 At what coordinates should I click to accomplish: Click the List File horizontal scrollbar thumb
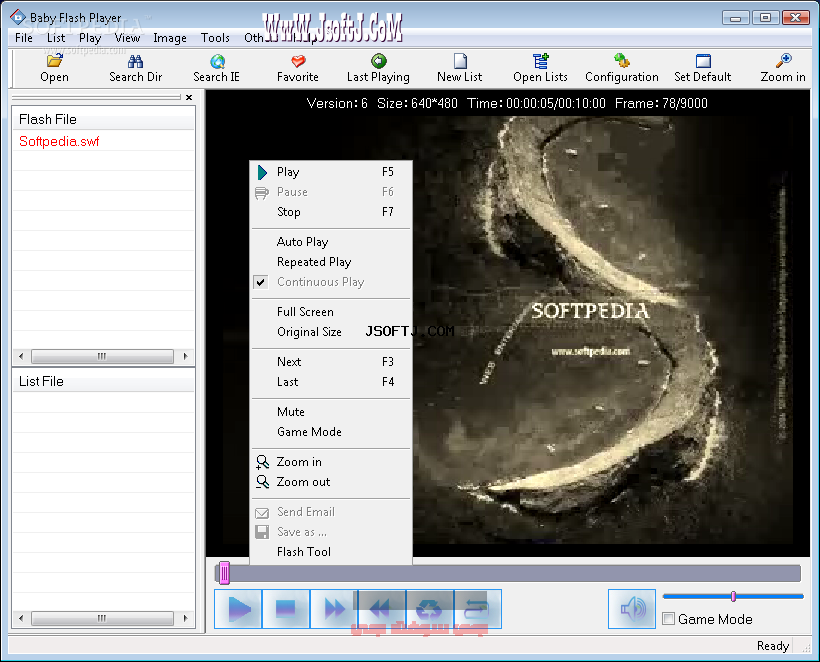click(x=102, y=618)
